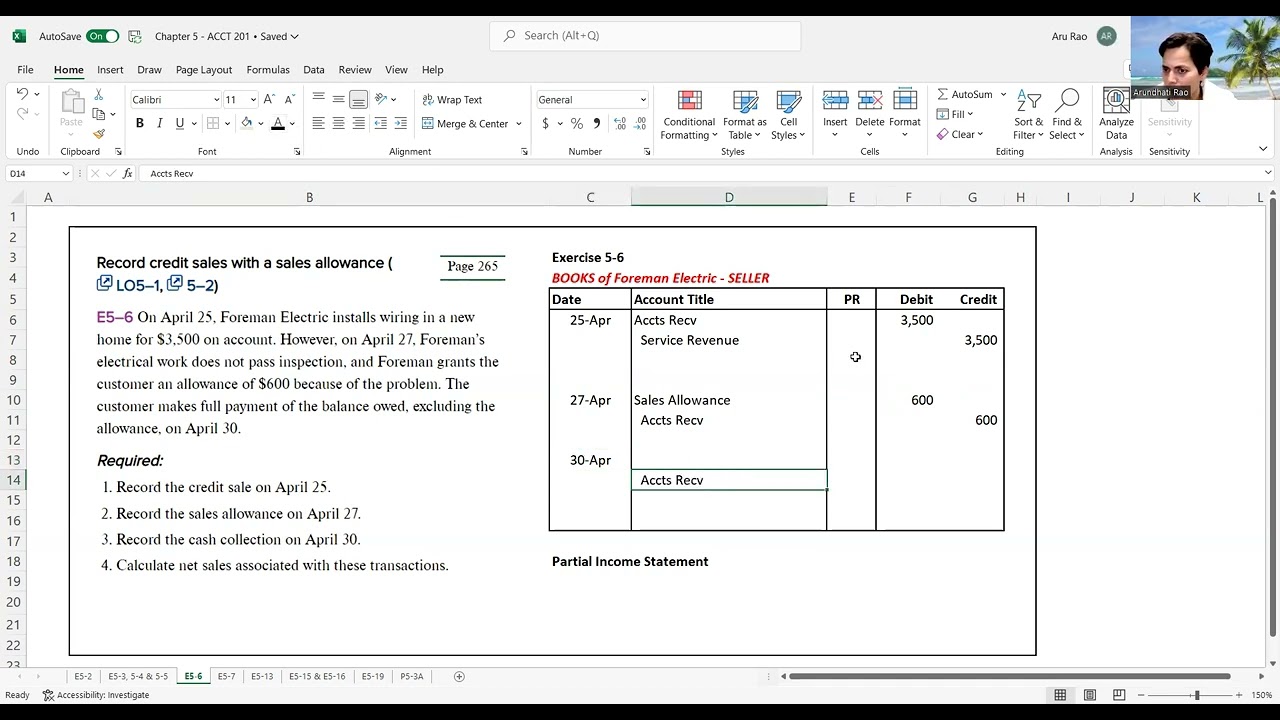Open the File menu
Screen dimensions: 1280x720
pos(25,70)
